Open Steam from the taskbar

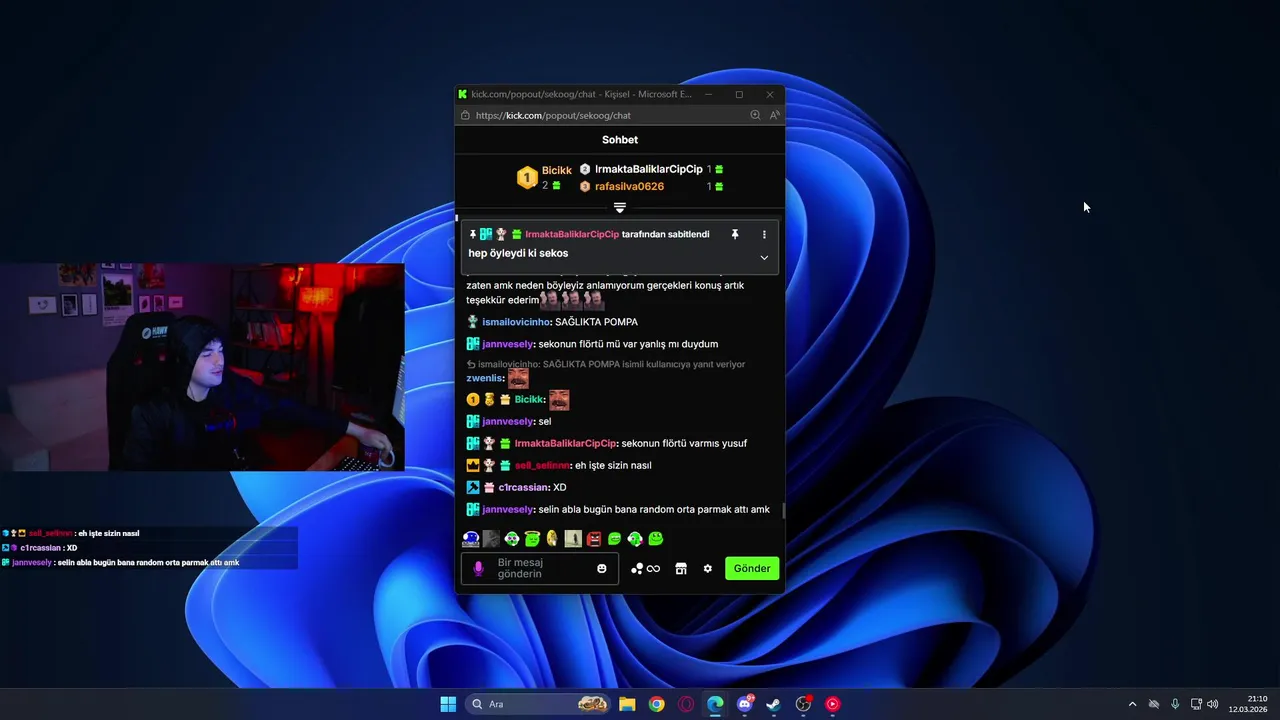pyautogui.click(x=774, y=704)
